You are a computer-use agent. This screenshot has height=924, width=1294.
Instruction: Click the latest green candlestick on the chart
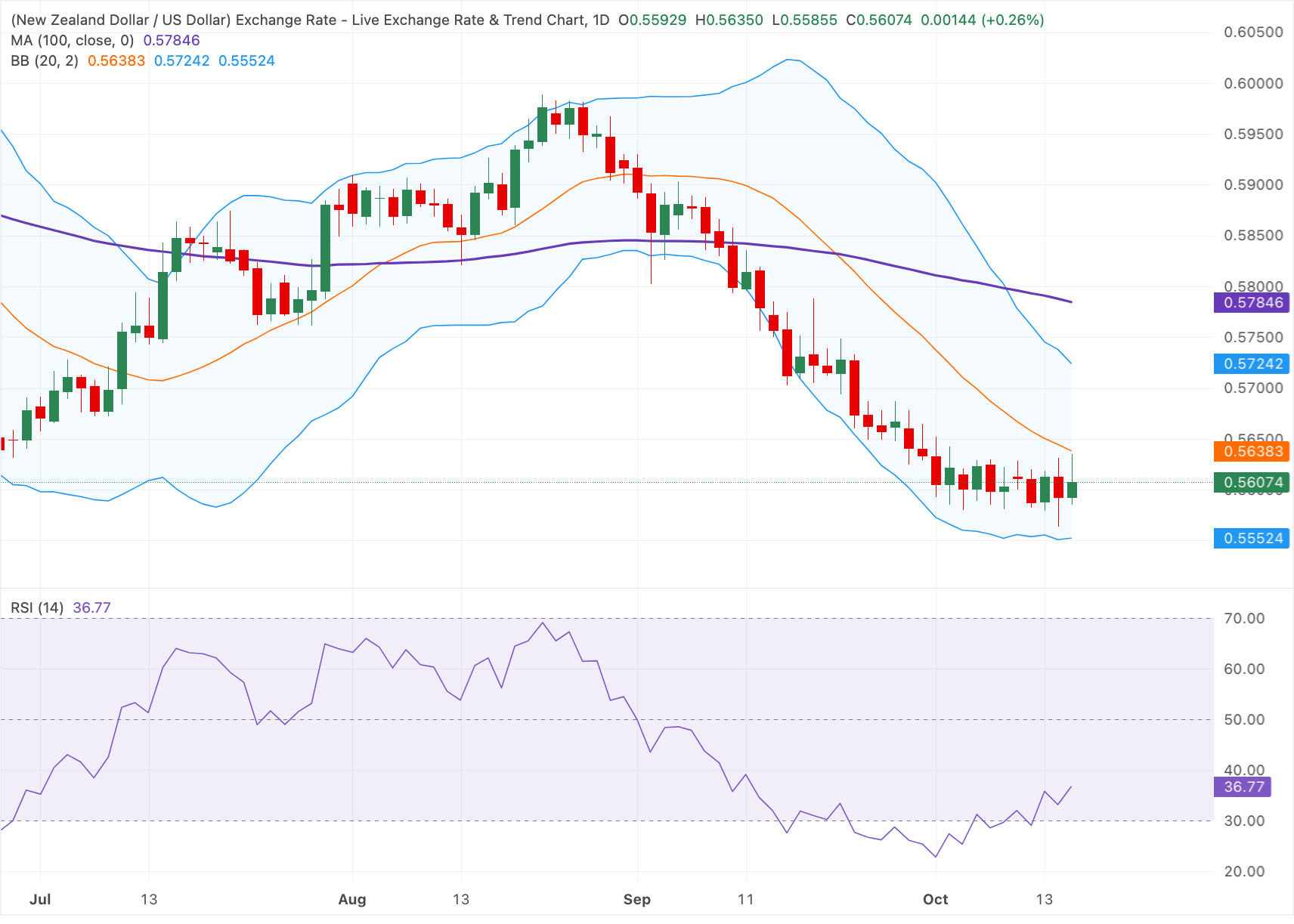tap(1072, 490)
